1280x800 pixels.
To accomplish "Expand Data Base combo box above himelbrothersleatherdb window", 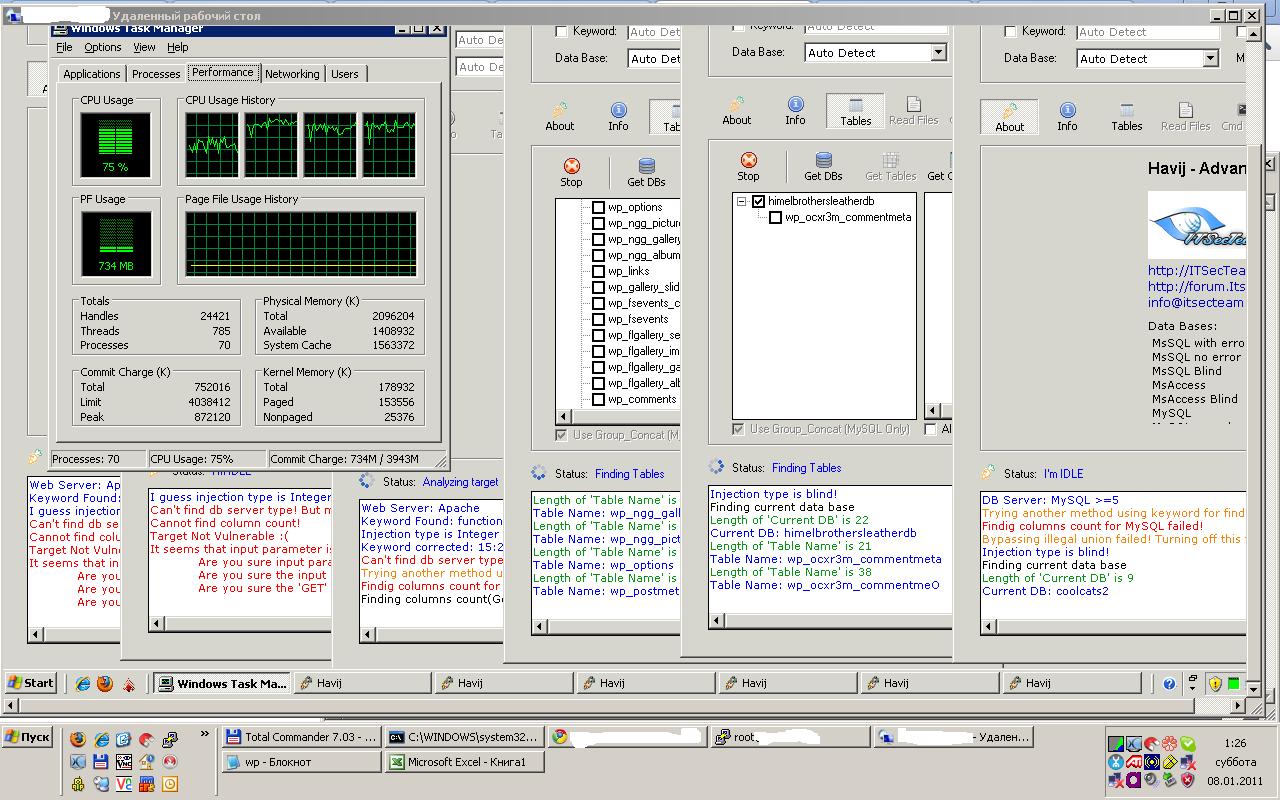I will click(x=938, y=53).
